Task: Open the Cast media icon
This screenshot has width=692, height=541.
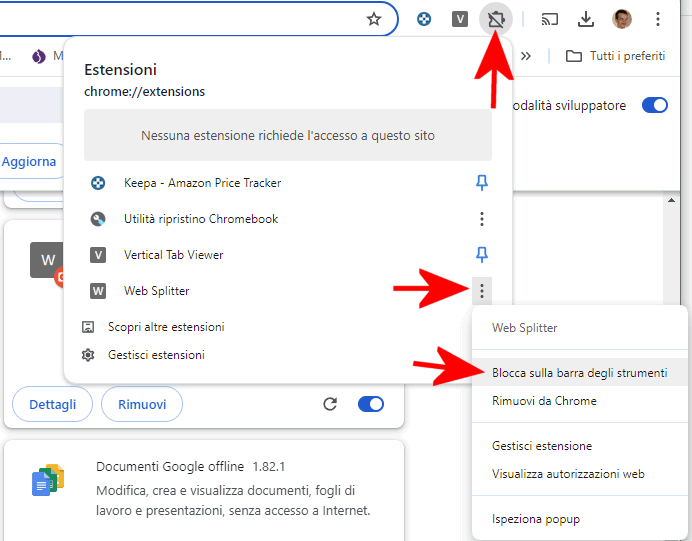Action: click(x=549, y=19)
